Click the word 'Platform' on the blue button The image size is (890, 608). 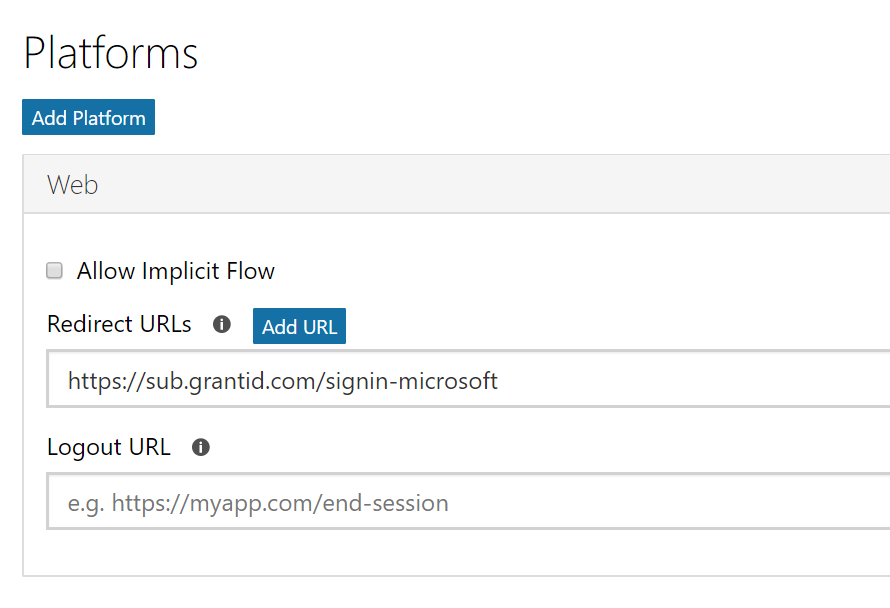[108, 118]
